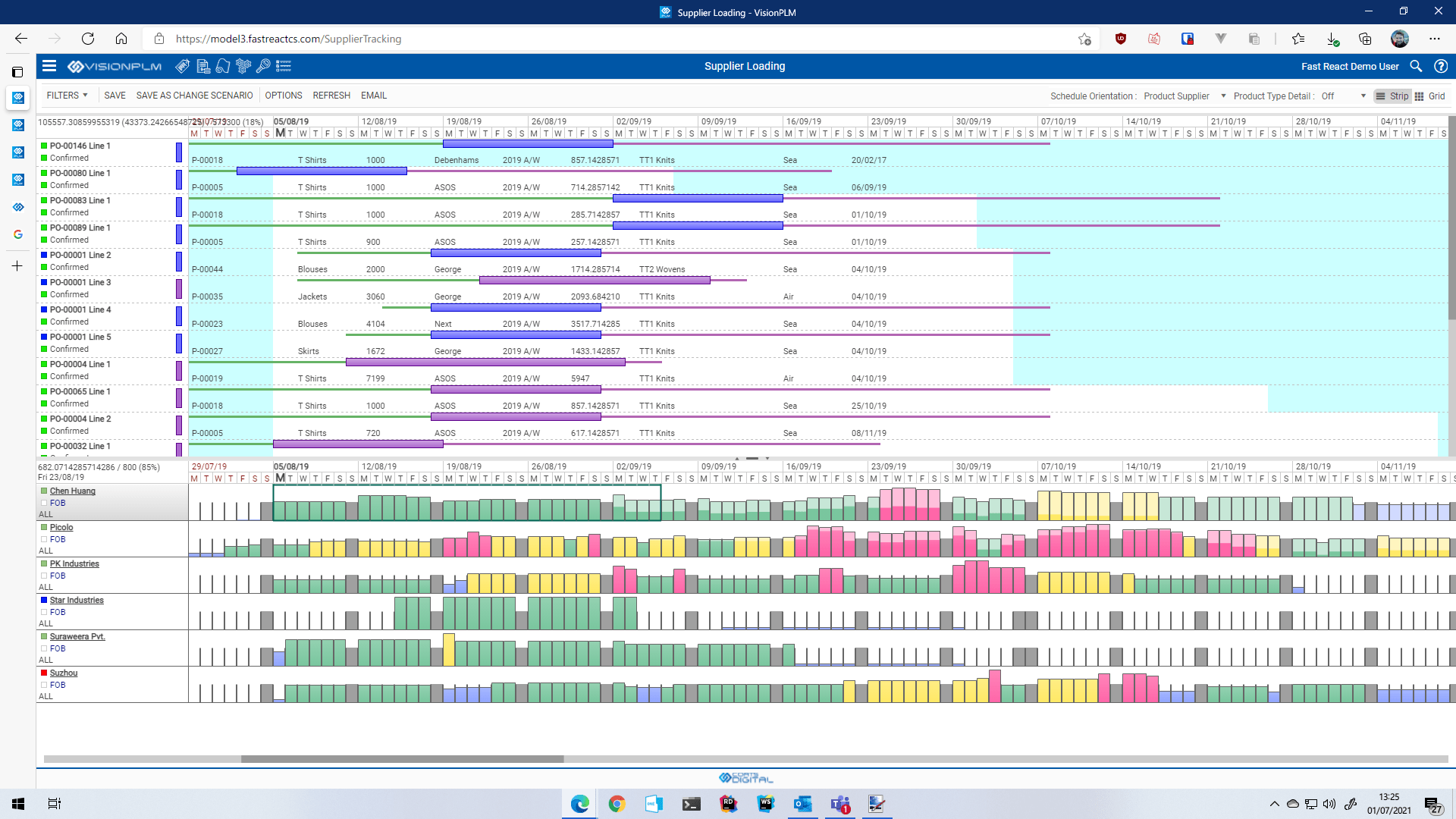Open the Schedule Orientation Product Supplier dropdown

(x=1184, y=96)
